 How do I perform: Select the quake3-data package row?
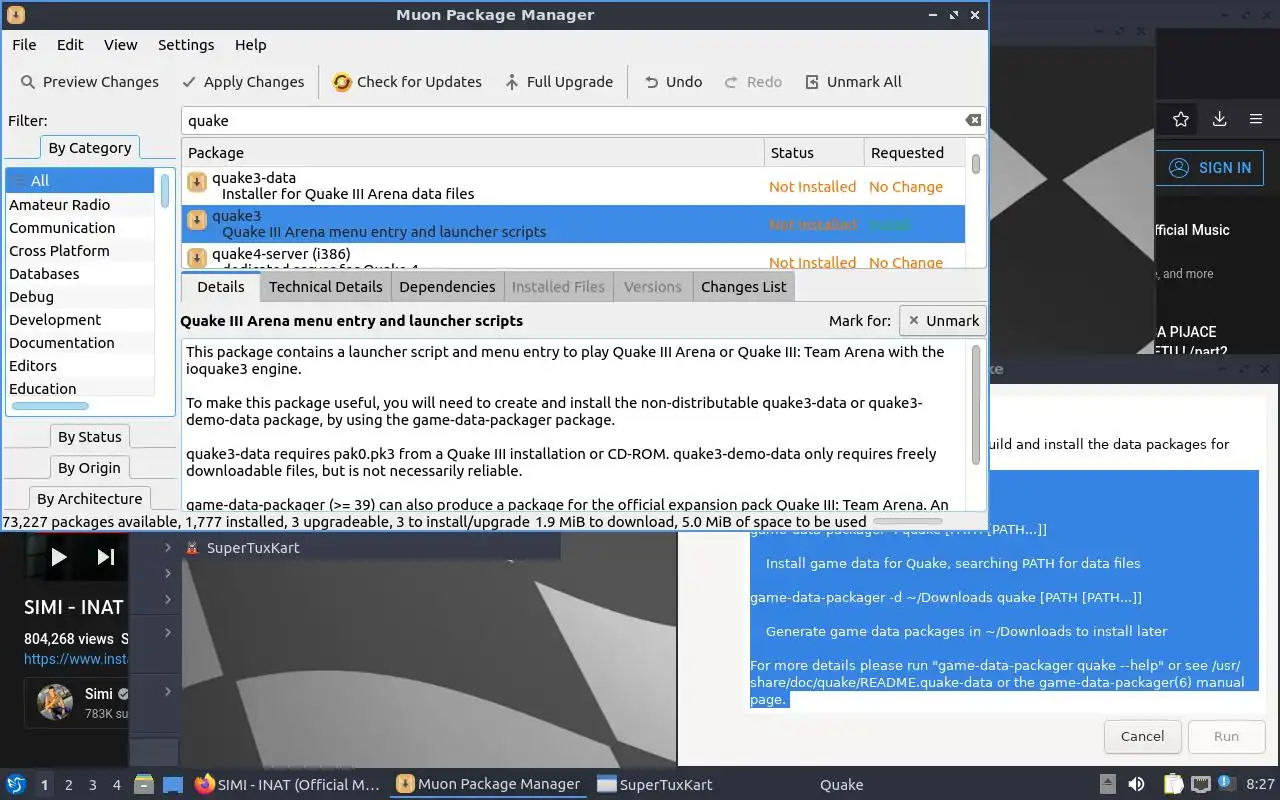click(x=574, y=186)
